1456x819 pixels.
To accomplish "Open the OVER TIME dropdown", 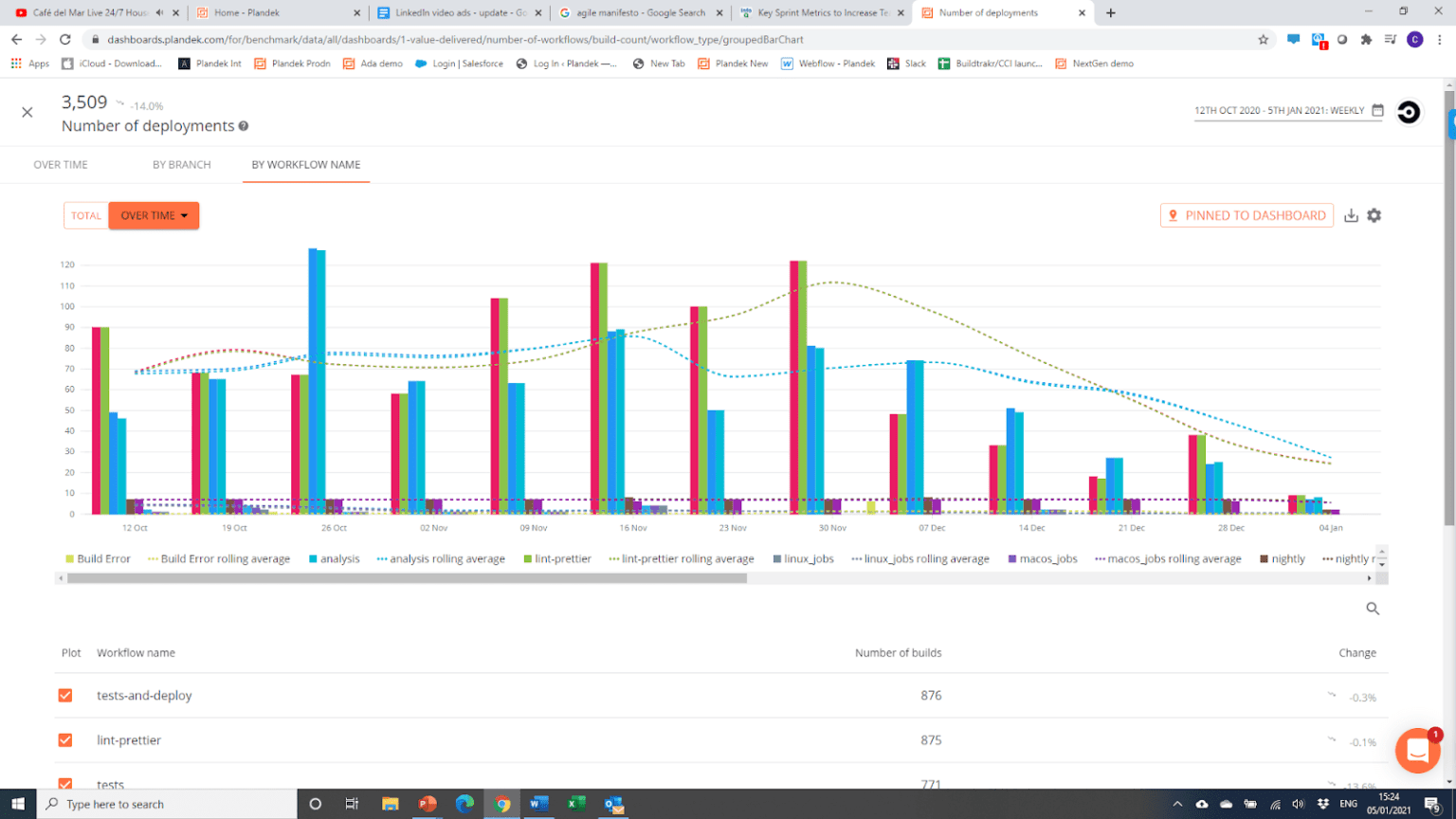I will pyautogui.click(x=154, y=215).
